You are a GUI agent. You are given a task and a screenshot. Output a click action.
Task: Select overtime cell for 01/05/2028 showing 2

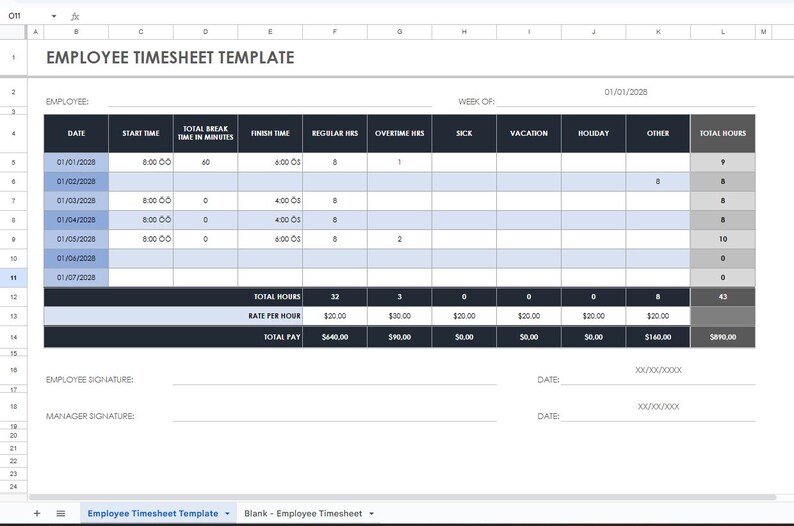click(400, 239)
